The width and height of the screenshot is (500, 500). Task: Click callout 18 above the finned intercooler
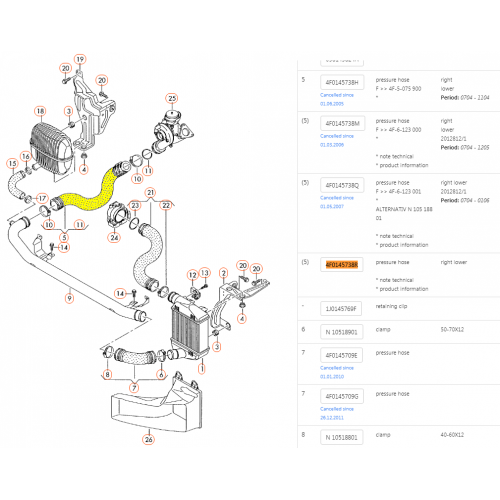[x=40, y=111]
